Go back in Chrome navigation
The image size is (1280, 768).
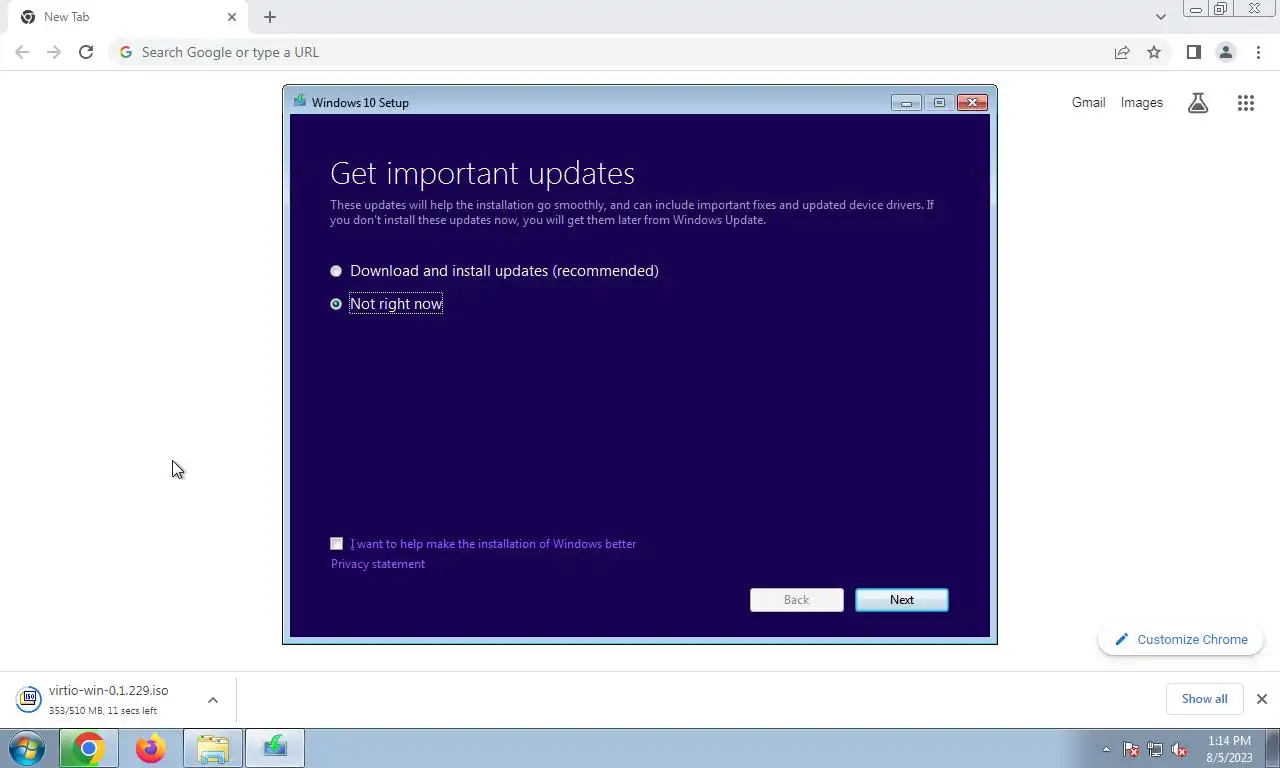click(x=22, y=52)
